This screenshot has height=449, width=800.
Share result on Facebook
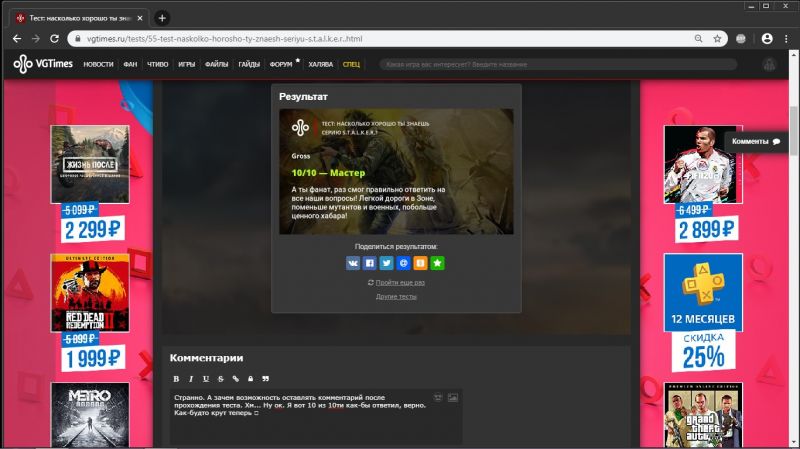(370, 263)
